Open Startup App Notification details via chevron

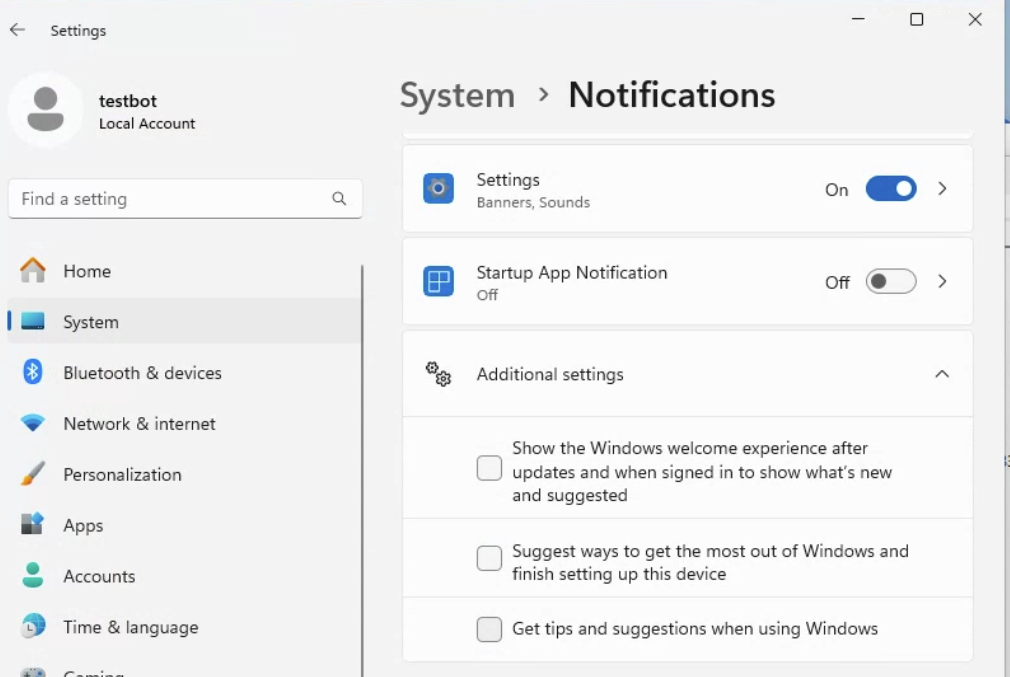coord(941,281)
